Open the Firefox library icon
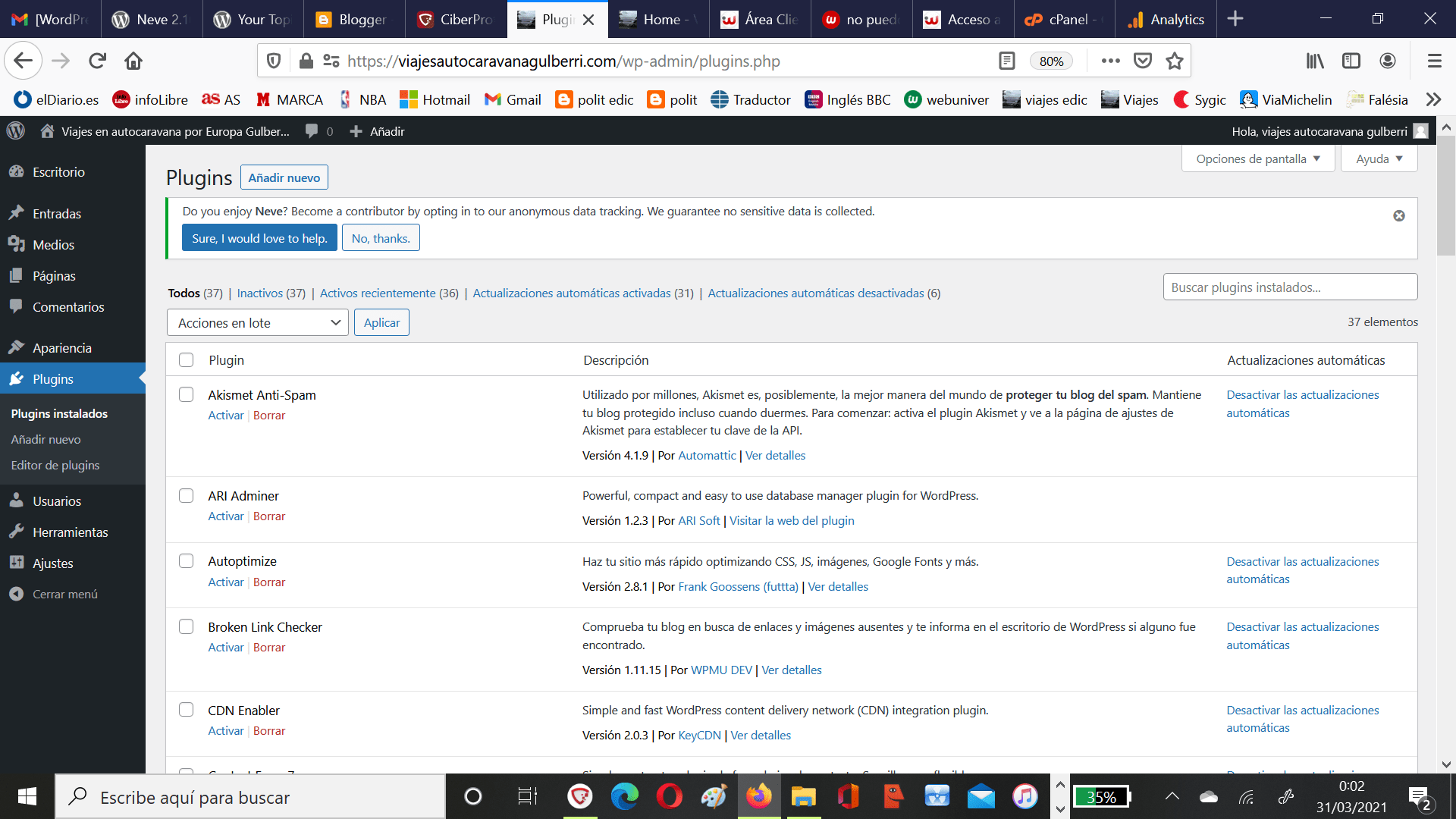 pos(1315,61)
